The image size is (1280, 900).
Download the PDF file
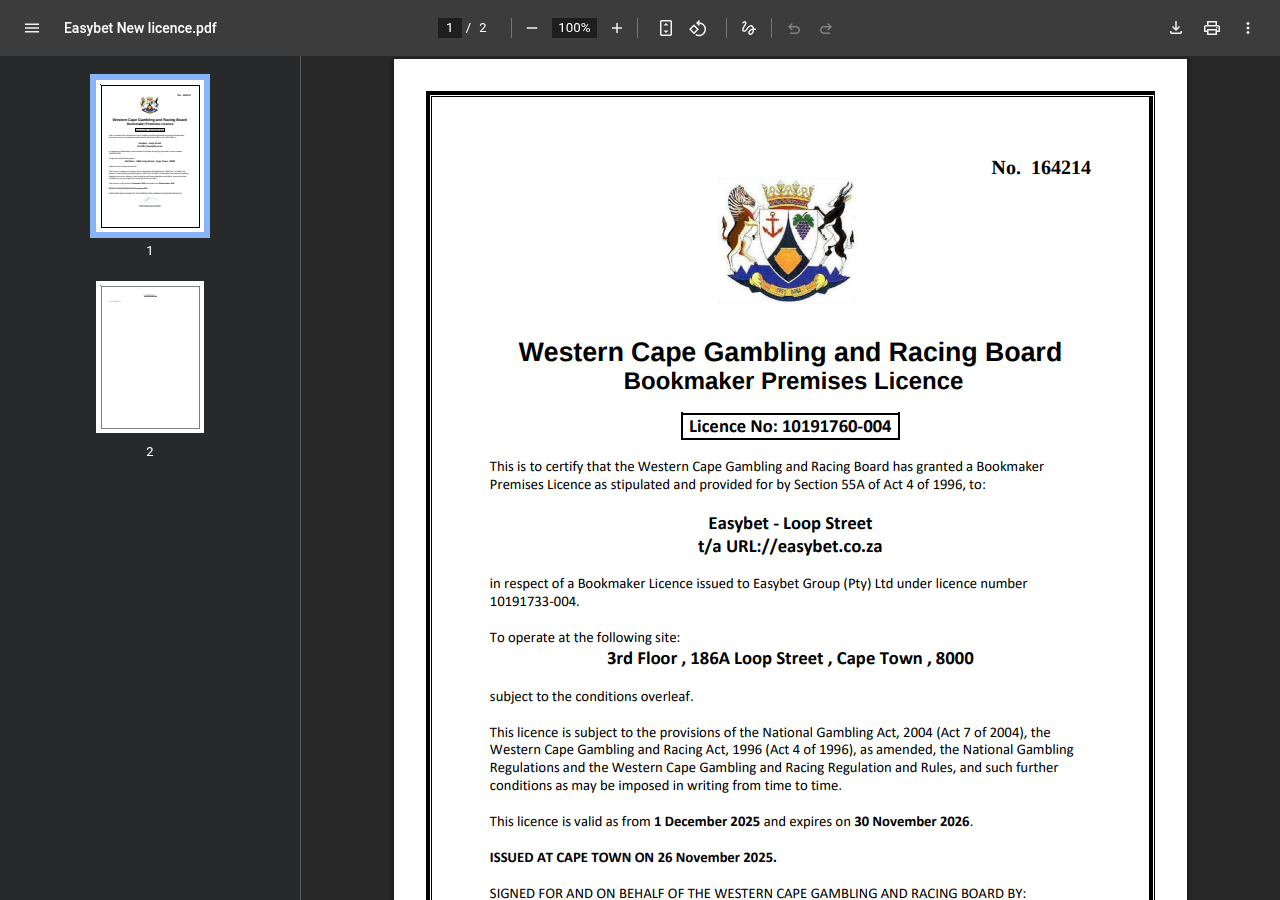(1176, 28)
